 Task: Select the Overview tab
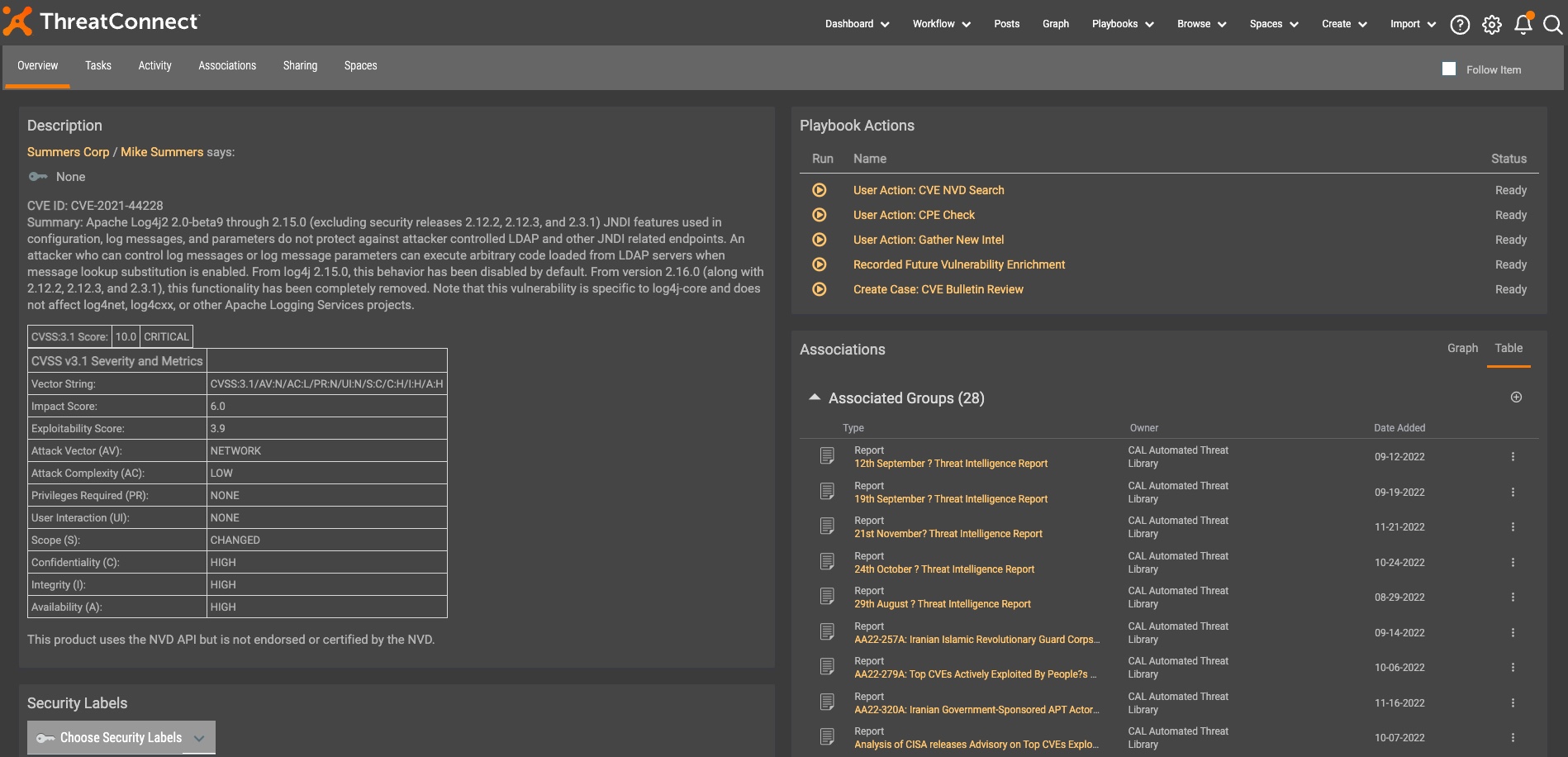pos(38,66)
